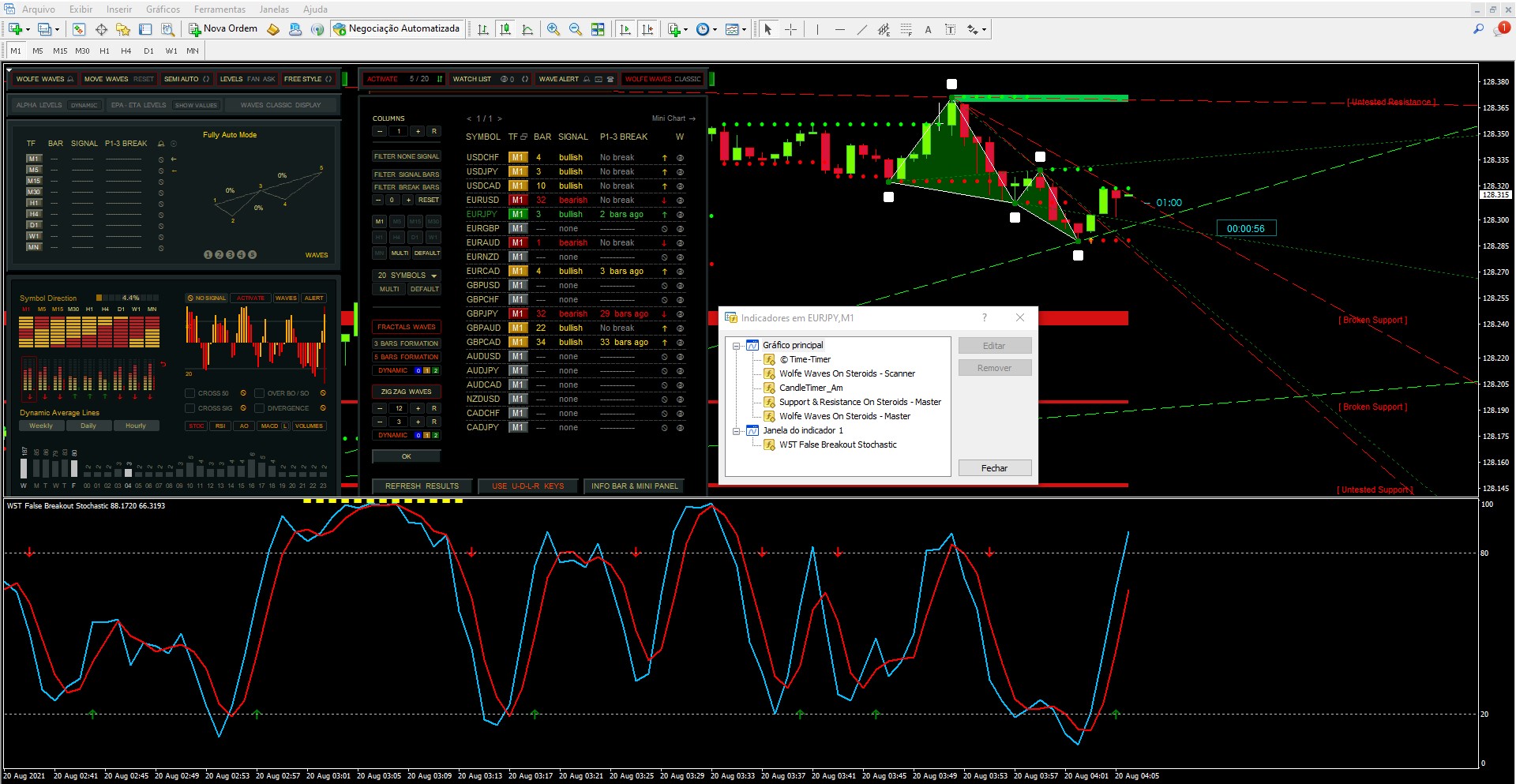Open the periodicity clock dropdown
The width and height of the screenshot is (1516, 784).
tap(715, 30)
